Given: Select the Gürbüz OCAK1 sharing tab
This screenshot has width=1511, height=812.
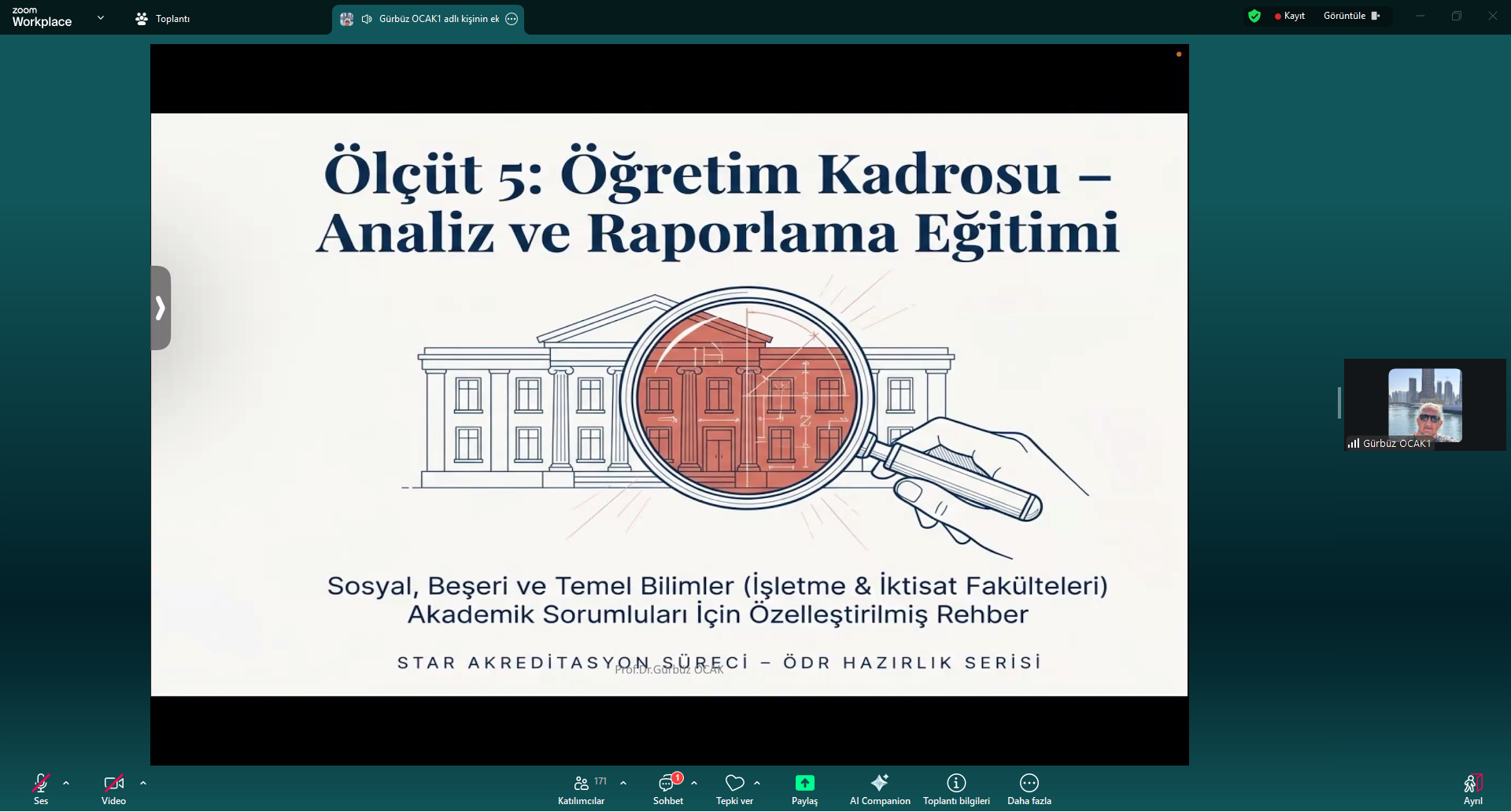Looking at the screenshot, I should click(429, 19).
